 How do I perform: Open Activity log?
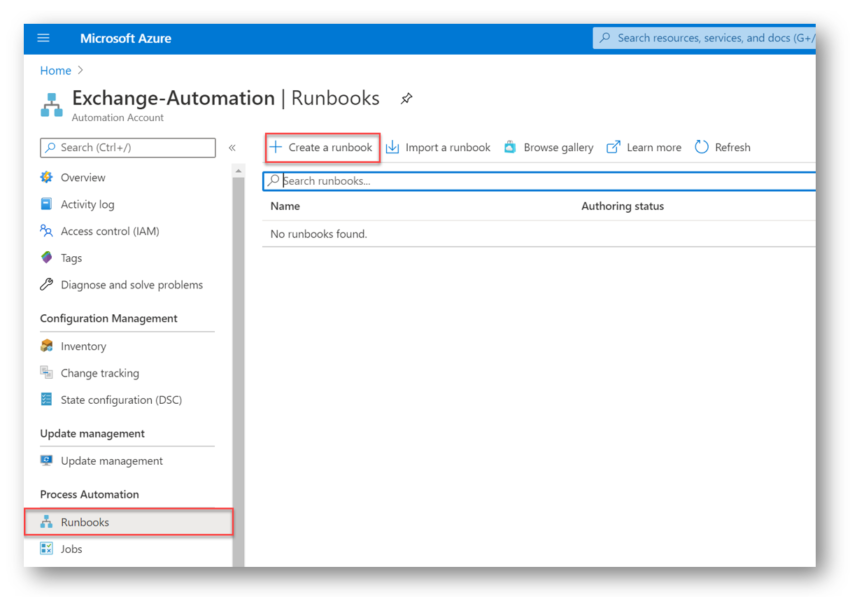pyautogui.click(x=87, y=204)
